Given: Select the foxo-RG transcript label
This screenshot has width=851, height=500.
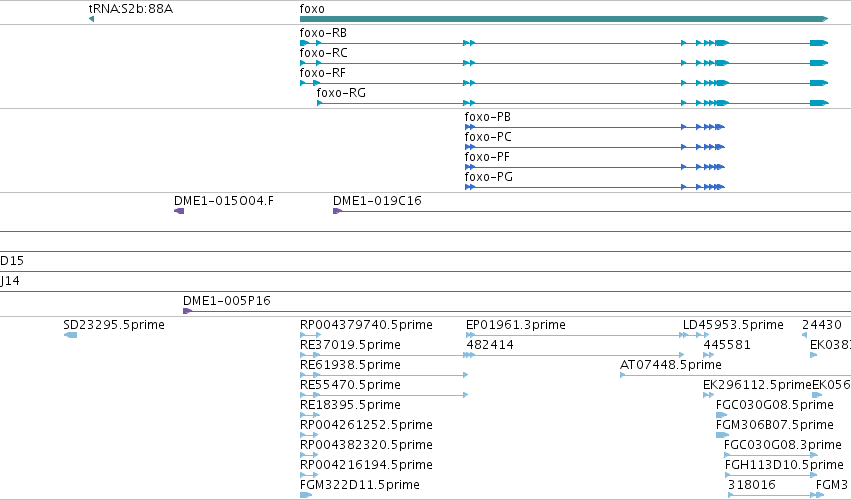Looking at the screenshot, I should pos(341,93).
